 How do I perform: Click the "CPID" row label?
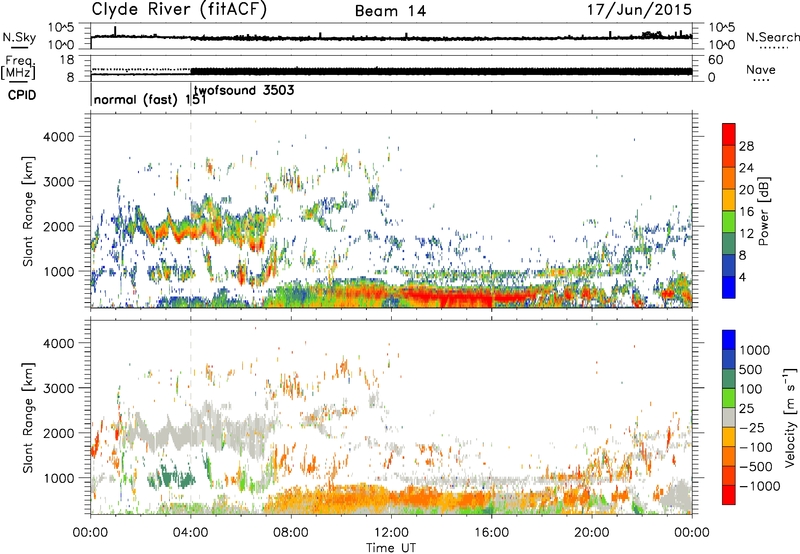coord(22,95)
